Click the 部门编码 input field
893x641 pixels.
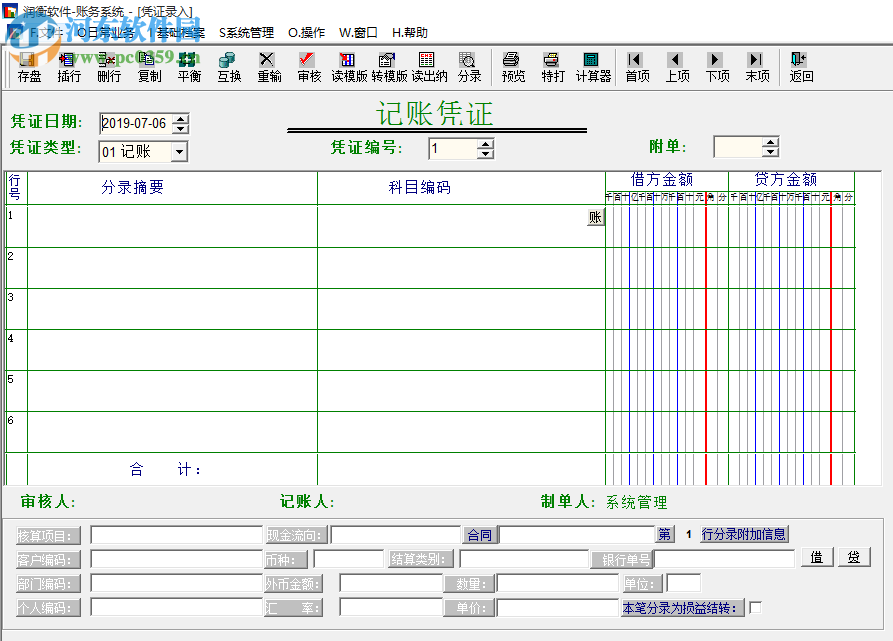pos(177,583)
